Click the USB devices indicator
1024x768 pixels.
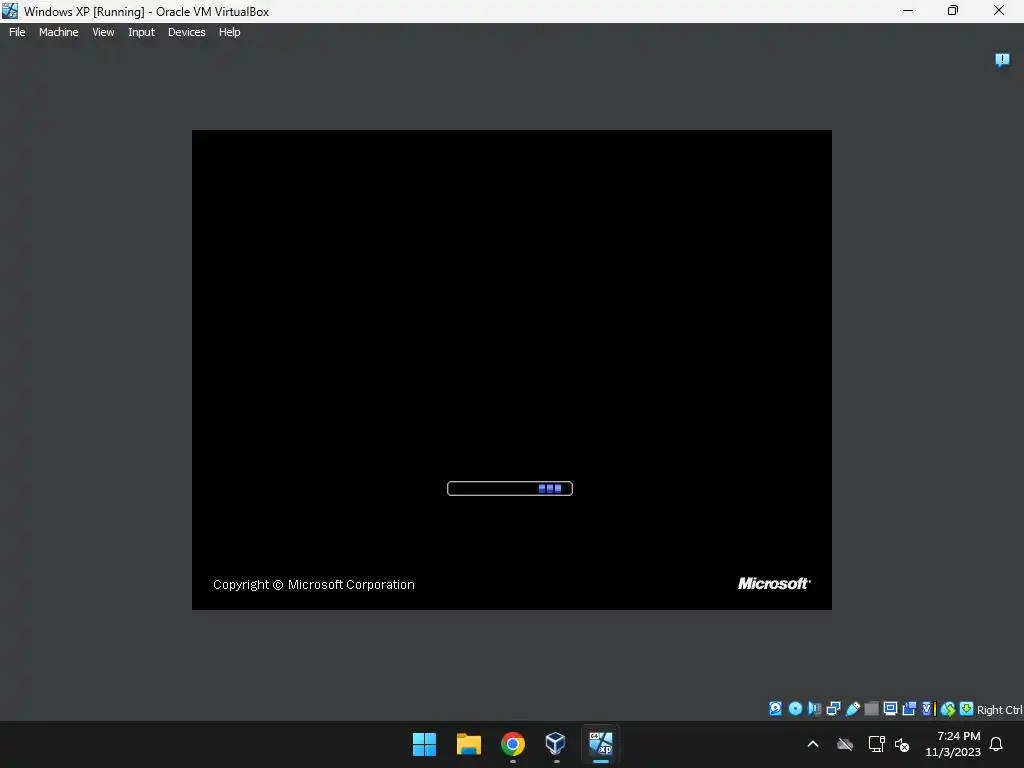[852, 709]
